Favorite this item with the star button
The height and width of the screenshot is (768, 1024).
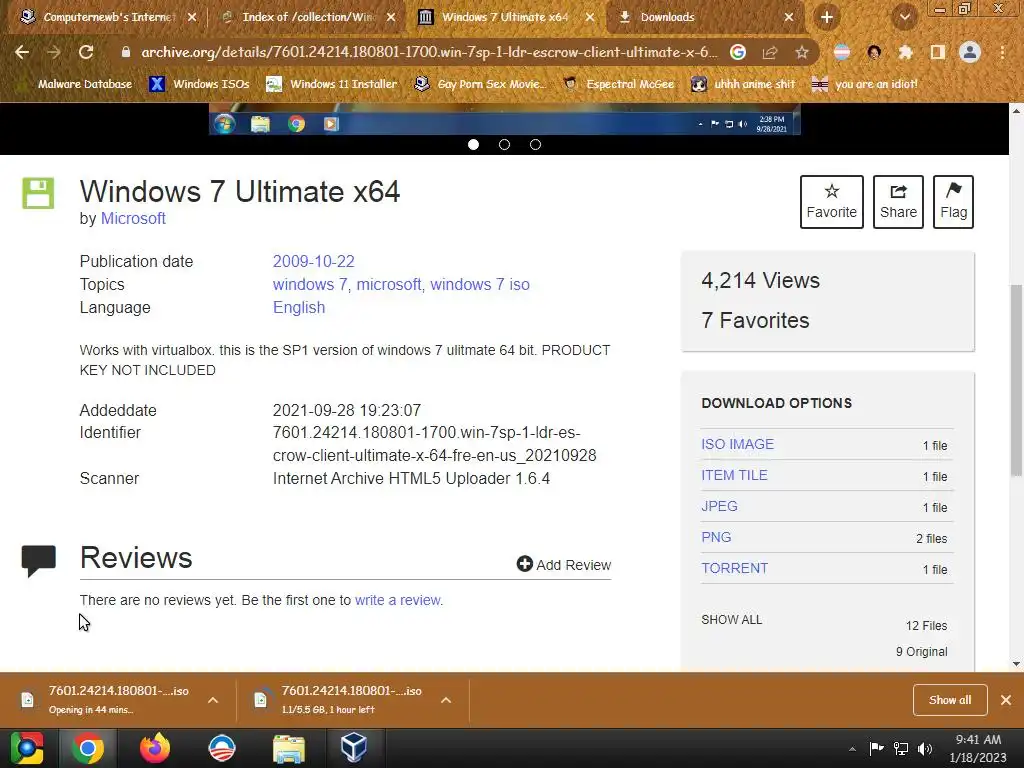click(831, 202)
